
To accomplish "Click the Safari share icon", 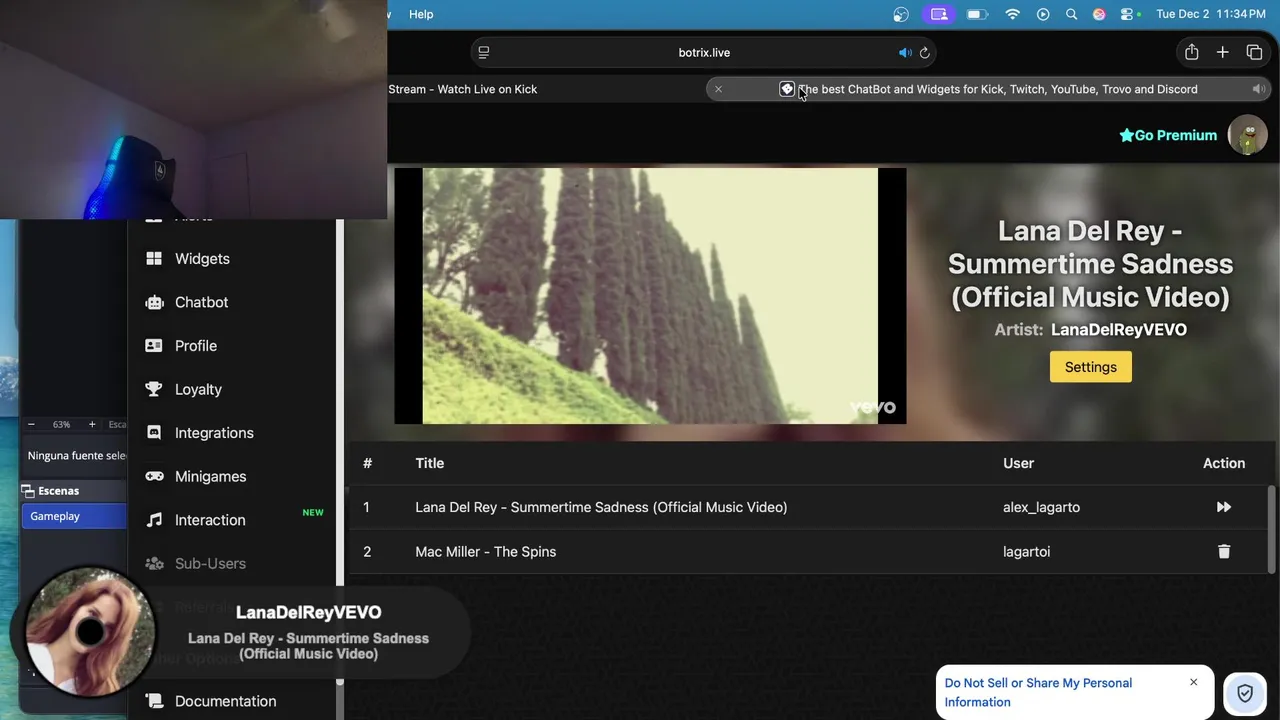I will click(x=1191, y=52).
